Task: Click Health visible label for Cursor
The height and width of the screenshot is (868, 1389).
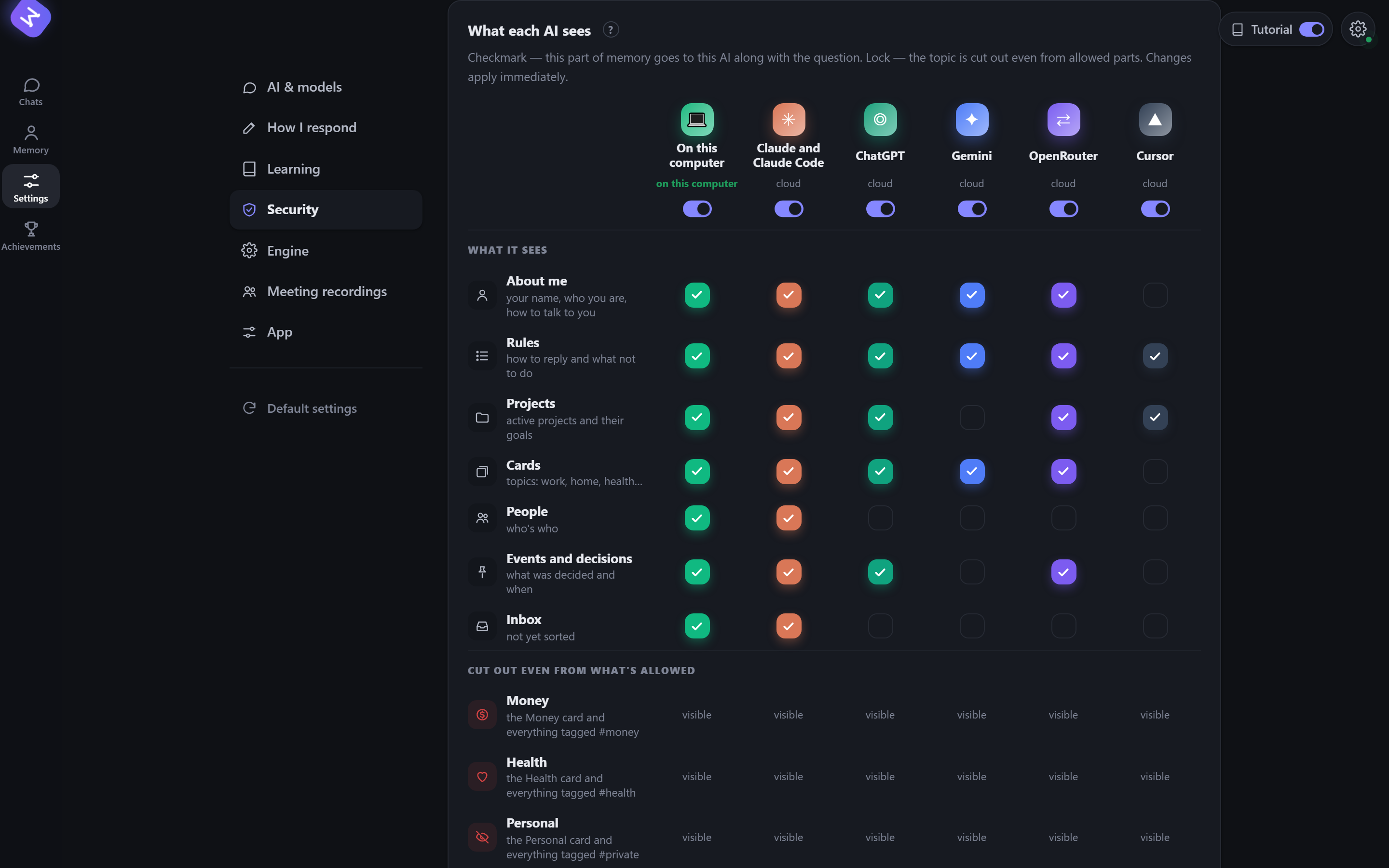Action: tap(1155, 777)
